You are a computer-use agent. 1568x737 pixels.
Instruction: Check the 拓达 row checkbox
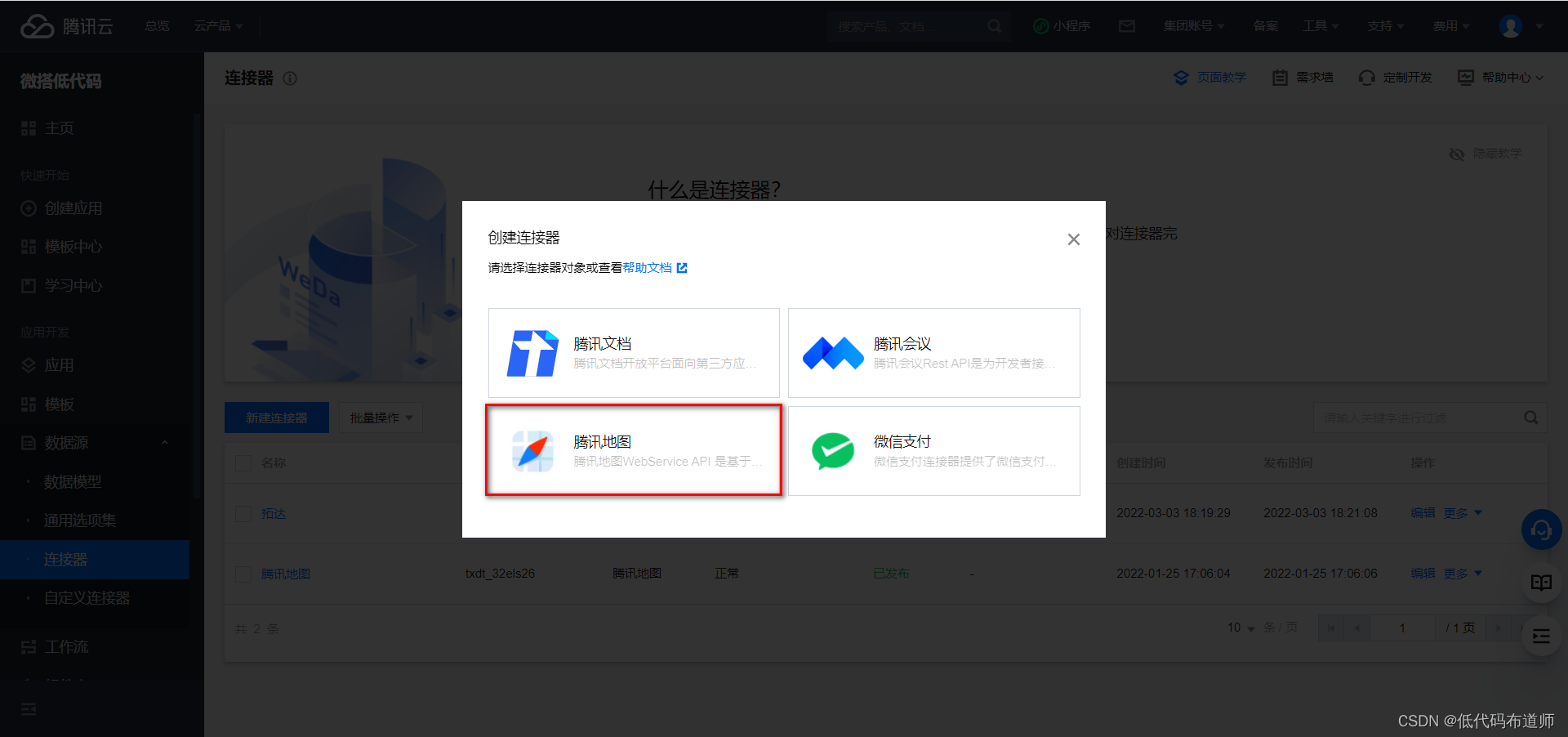tap(243, 514)
